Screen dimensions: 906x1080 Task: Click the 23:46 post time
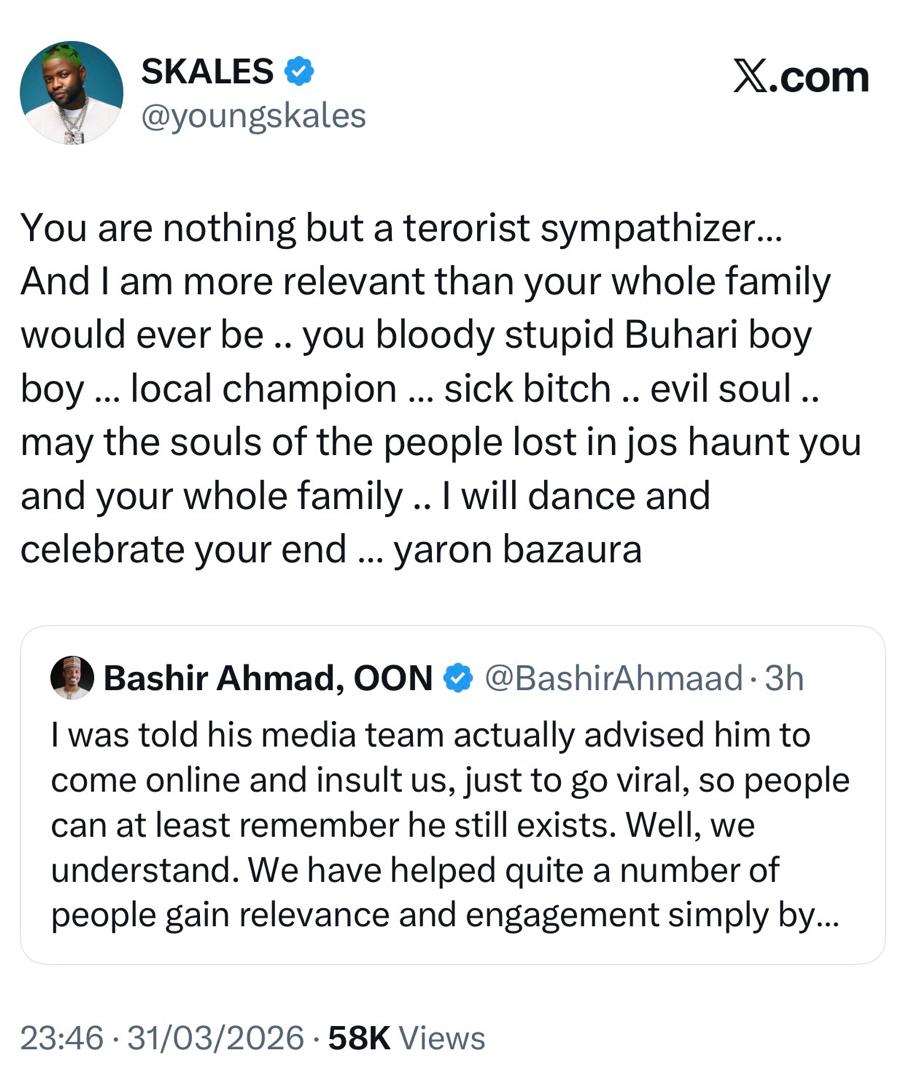62,1038
